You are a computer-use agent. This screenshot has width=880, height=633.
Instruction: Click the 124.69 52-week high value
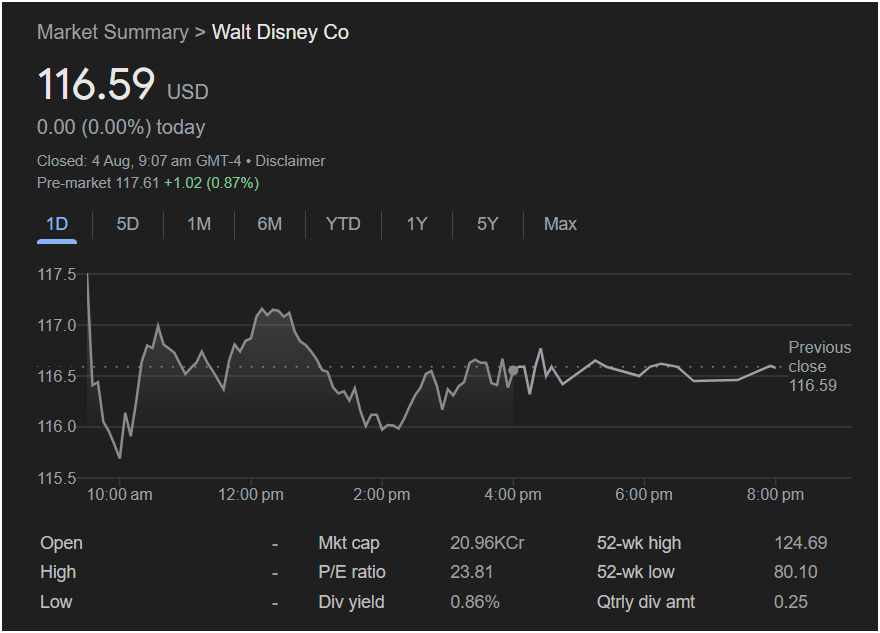[x=801, y=543]
